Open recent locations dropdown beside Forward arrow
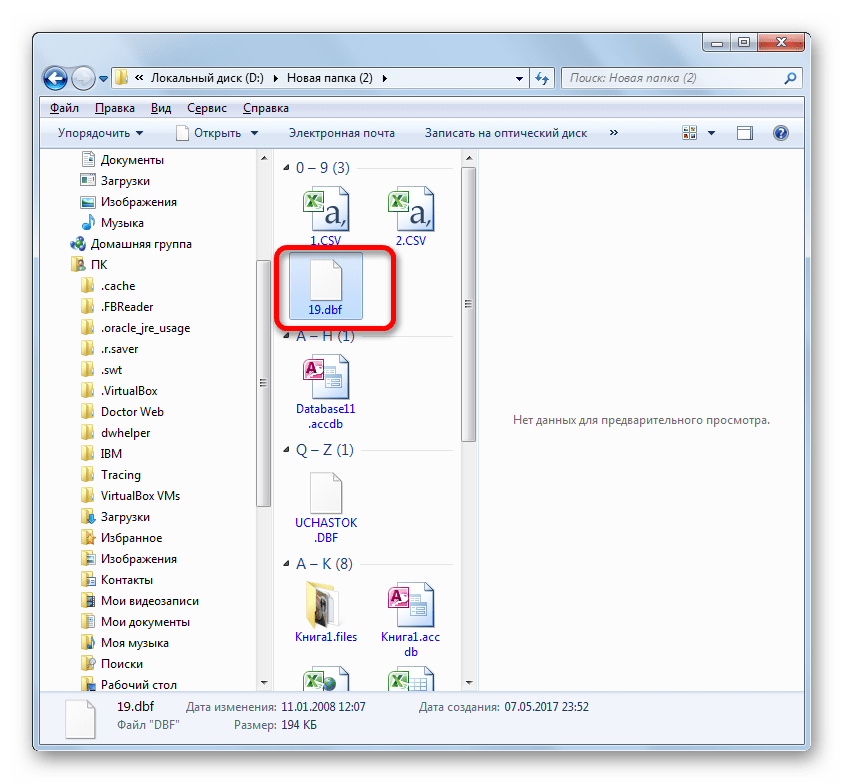Viewport: 844px width, 784px height. [x=103, y=79]
